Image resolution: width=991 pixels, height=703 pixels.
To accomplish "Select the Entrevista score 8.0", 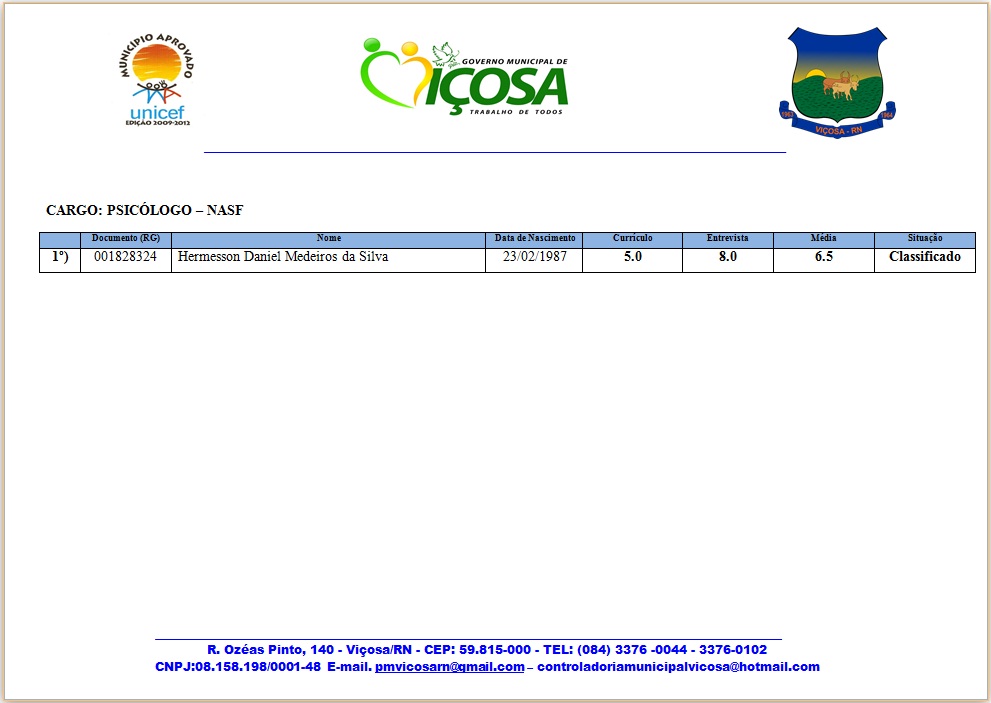I will tap(727, 257).
